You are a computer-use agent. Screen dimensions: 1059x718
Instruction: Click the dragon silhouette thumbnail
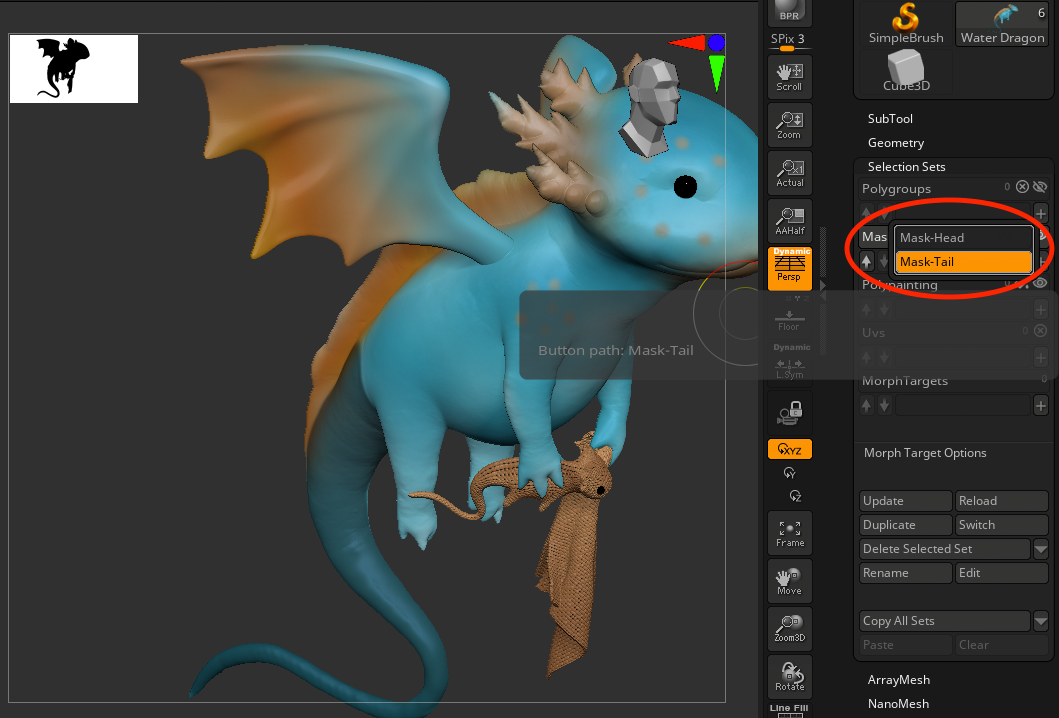click(74, 69)
